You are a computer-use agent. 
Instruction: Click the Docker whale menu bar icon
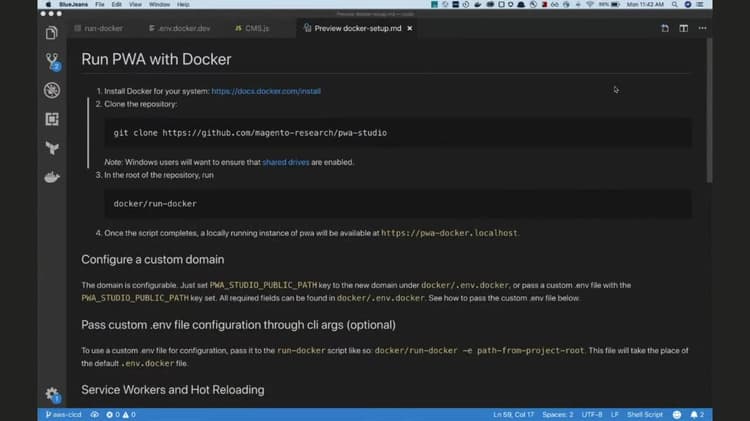coord(477,4)
